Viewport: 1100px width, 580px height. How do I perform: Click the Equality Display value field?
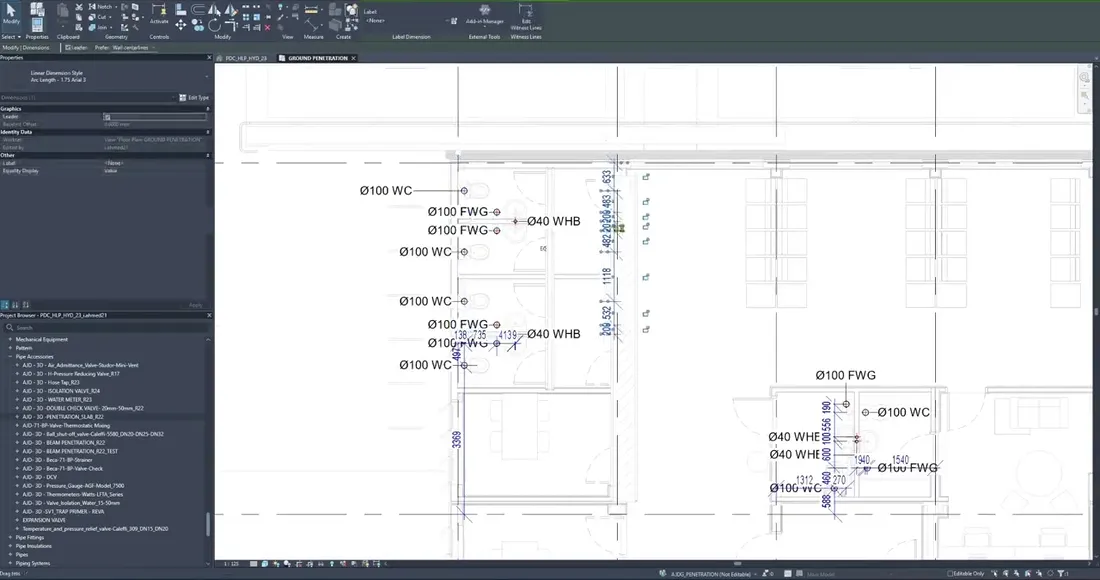pyautogui.click(x=154, y=171)
